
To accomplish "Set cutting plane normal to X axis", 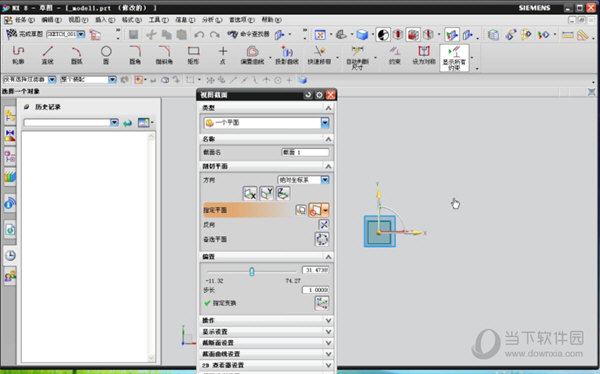I will [250, 193].
